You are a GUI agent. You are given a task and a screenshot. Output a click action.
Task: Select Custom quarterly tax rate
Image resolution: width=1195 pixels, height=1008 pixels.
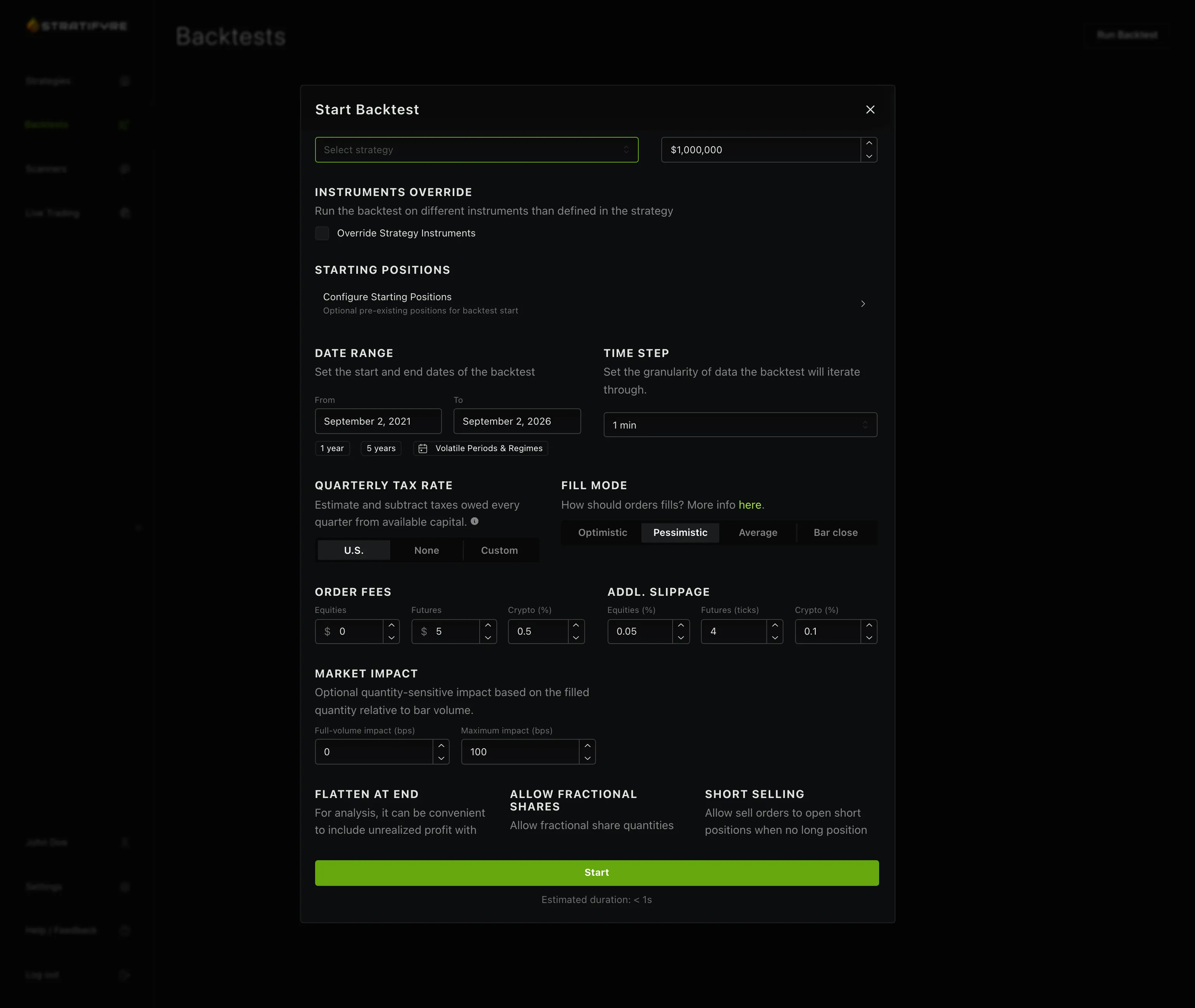(x=499, y=550)
